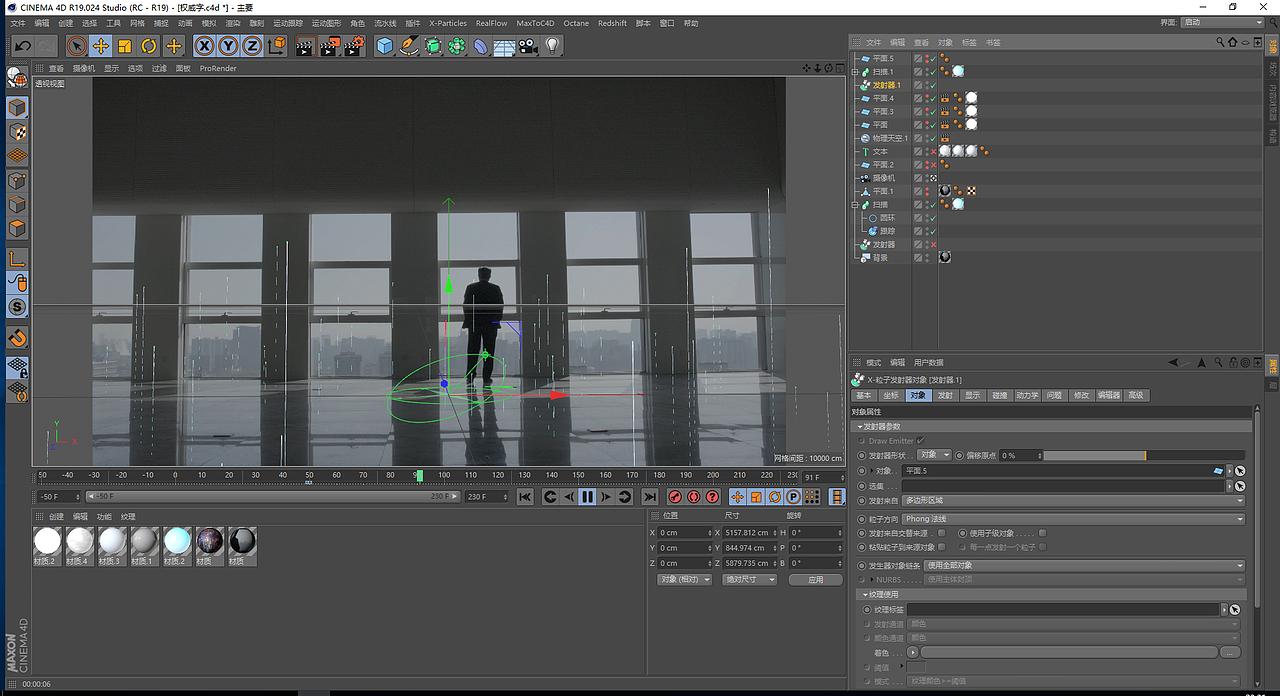Add a floor environment object

click(505, 46)
